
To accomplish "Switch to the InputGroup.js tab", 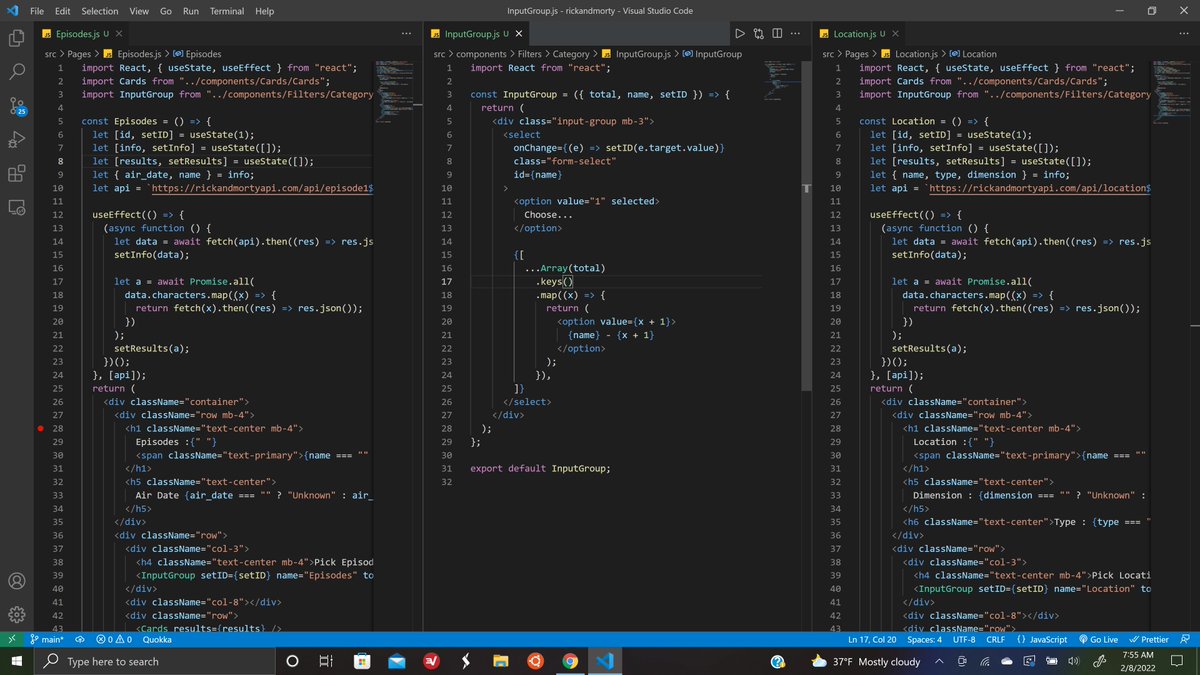I will click(x=478, y=34).
